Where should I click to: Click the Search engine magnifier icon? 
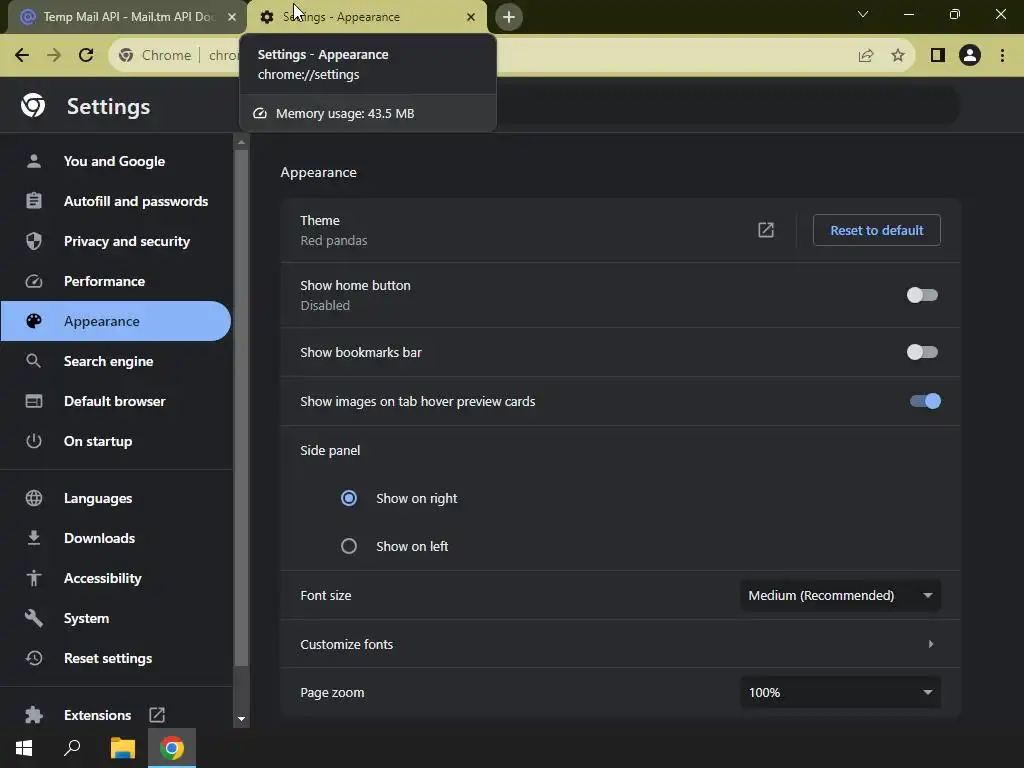click(x=34, y=360)
